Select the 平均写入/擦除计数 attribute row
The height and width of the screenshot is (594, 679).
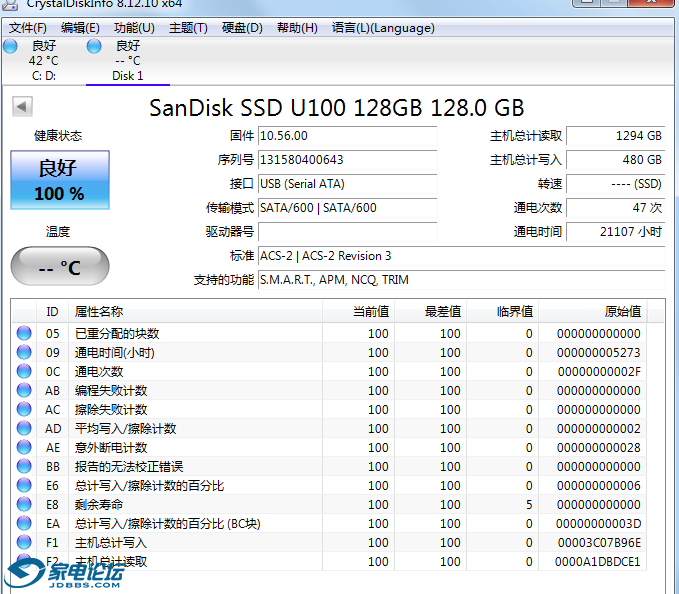pyautogui.click(x=329, y=429)
